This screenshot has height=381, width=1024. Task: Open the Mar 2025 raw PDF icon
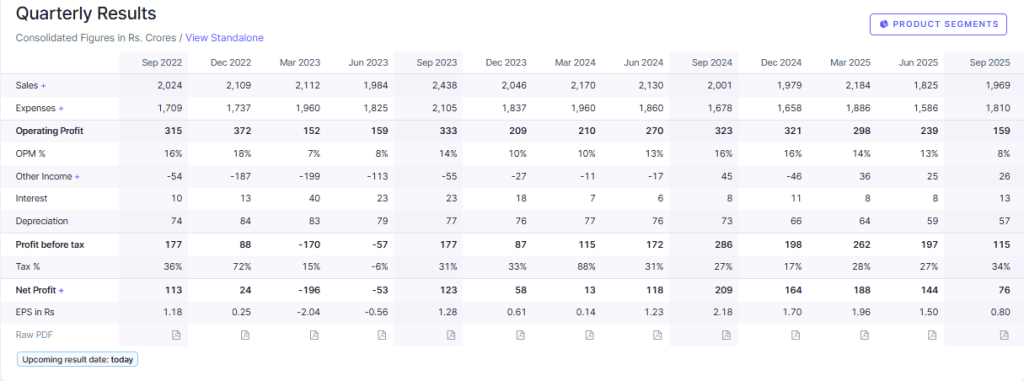[x=864, y=335]
